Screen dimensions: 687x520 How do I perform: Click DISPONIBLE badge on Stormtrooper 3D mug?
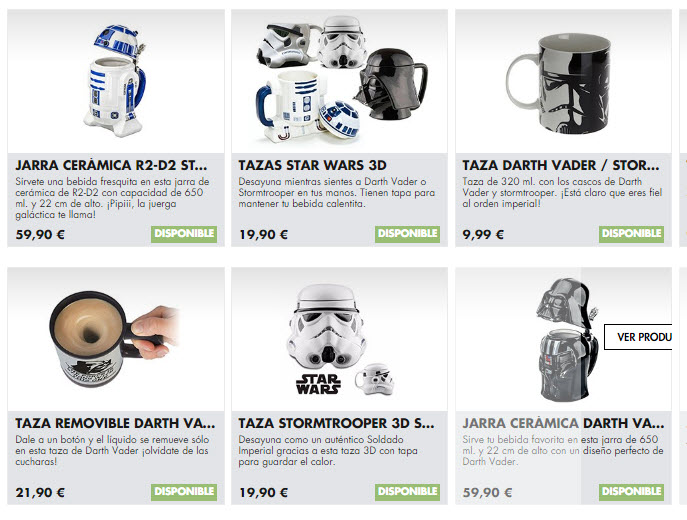(407, 492)
